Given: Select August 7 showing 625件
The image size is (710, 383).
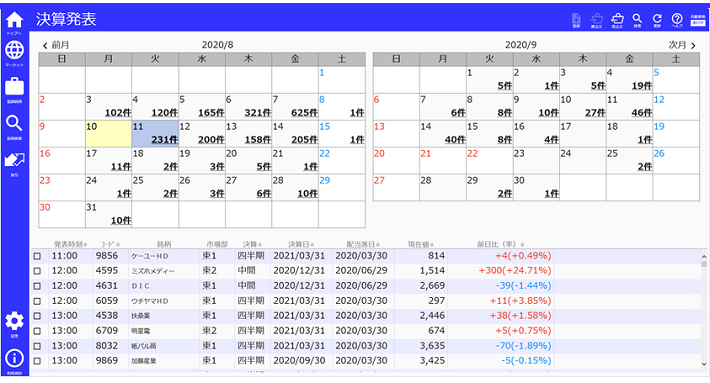Looking at the screenshot, I should [295, 107].
